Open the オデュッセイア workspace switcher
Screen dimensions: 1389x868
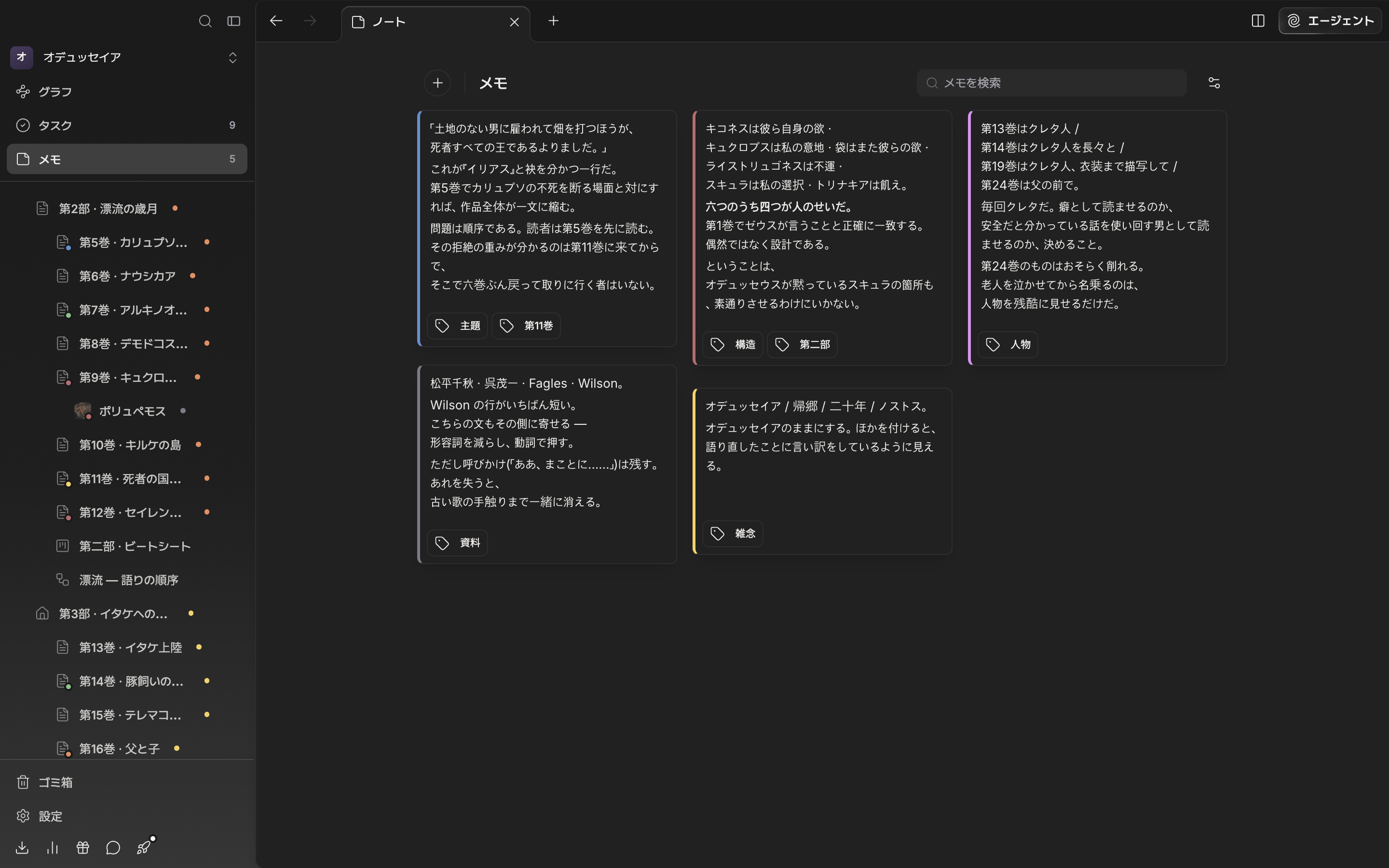127,57
